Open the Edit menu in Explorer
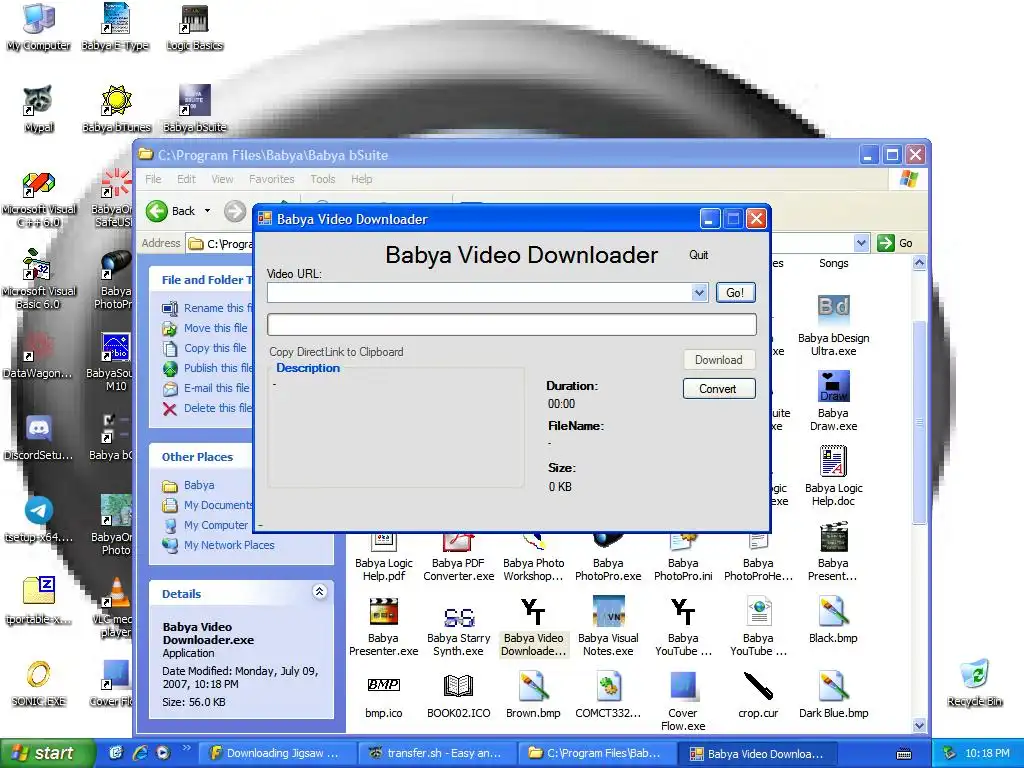 pyautogui.click(x=186, y=179)
